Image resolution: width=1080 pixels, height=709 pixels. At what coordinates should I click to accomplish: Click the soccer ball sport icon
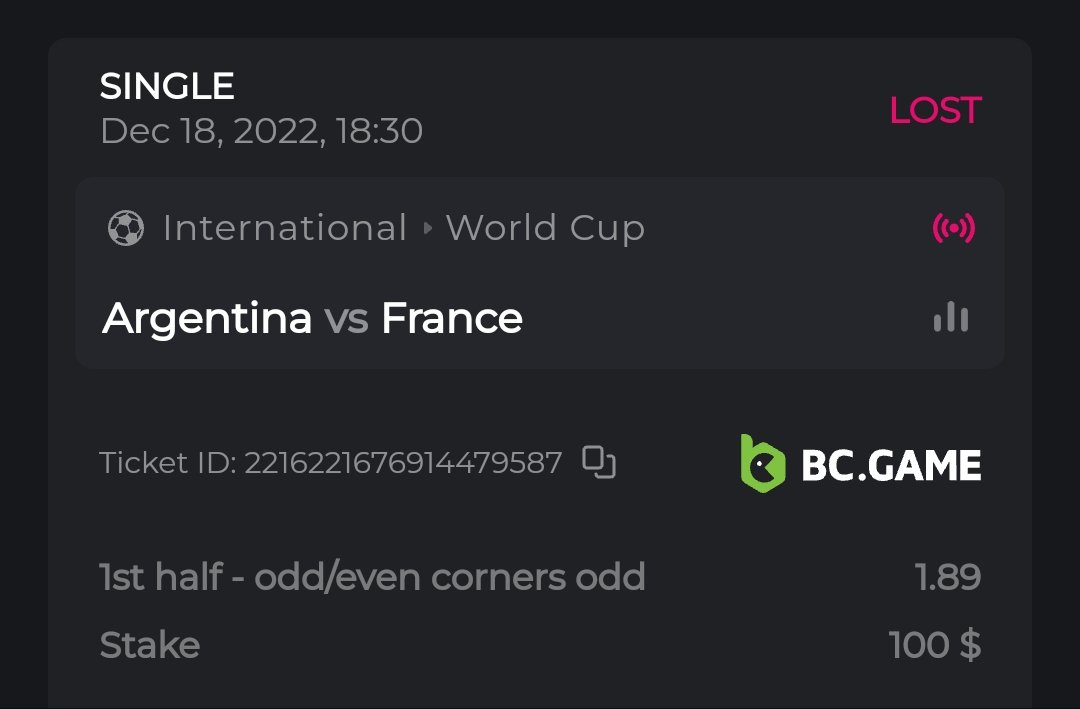(x=125, y=229)
